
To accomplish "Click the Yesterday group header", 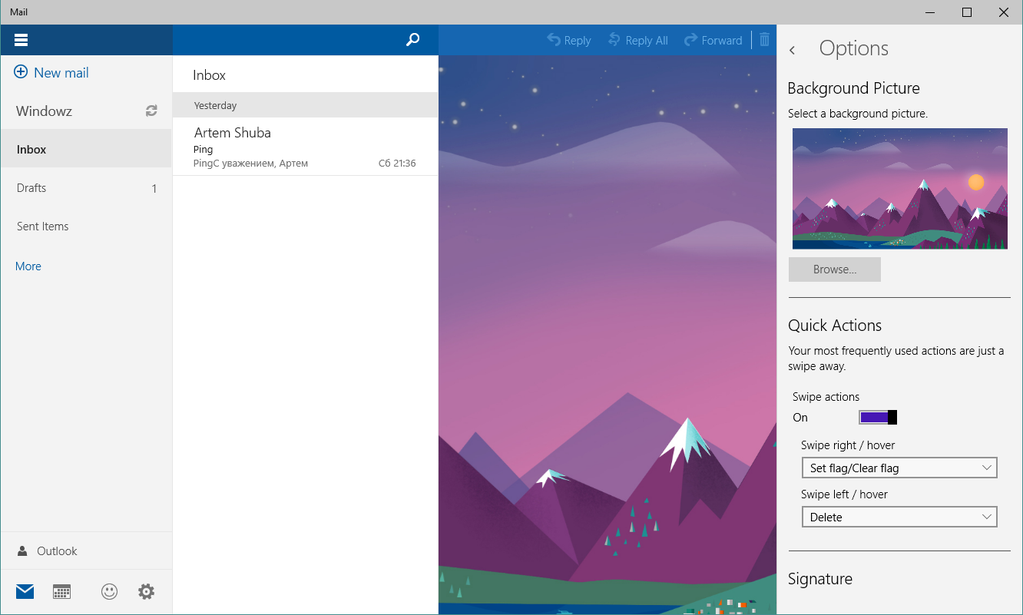I will coord(305,105).
